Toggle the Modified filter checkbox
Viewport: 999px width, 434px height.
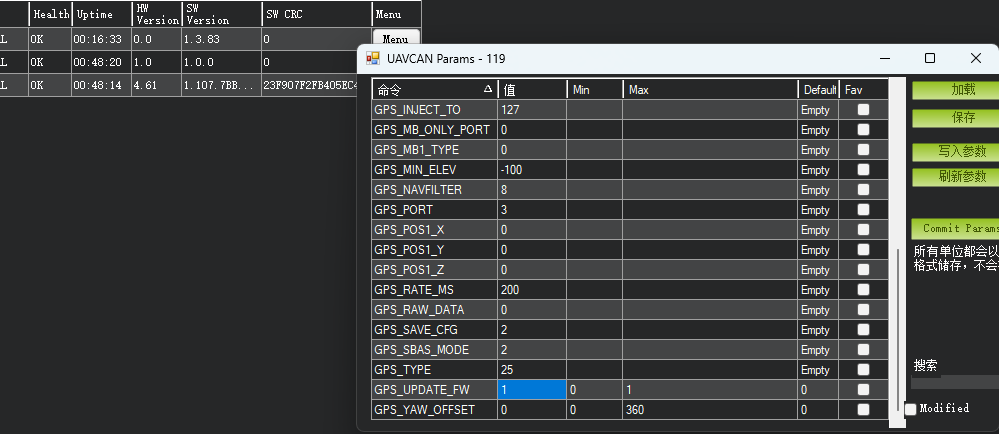point(910,409)
